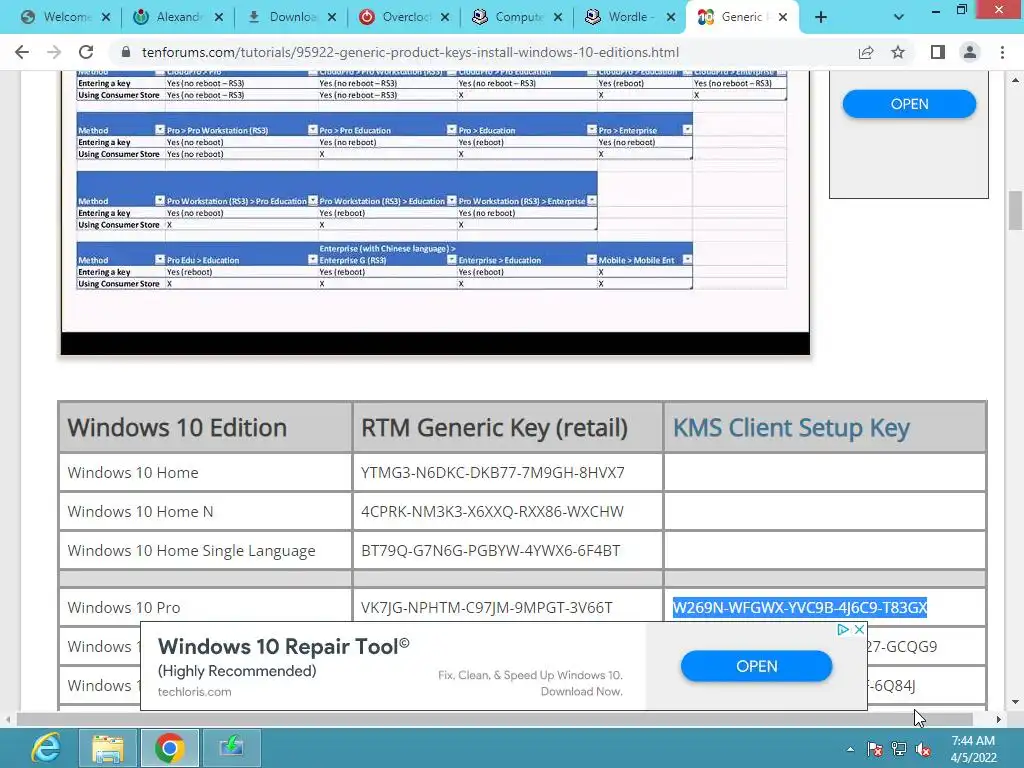This screenshot has height=768, width=1024.
Task: Click the Windows 10 Home Single Language label
Action: 191,551
